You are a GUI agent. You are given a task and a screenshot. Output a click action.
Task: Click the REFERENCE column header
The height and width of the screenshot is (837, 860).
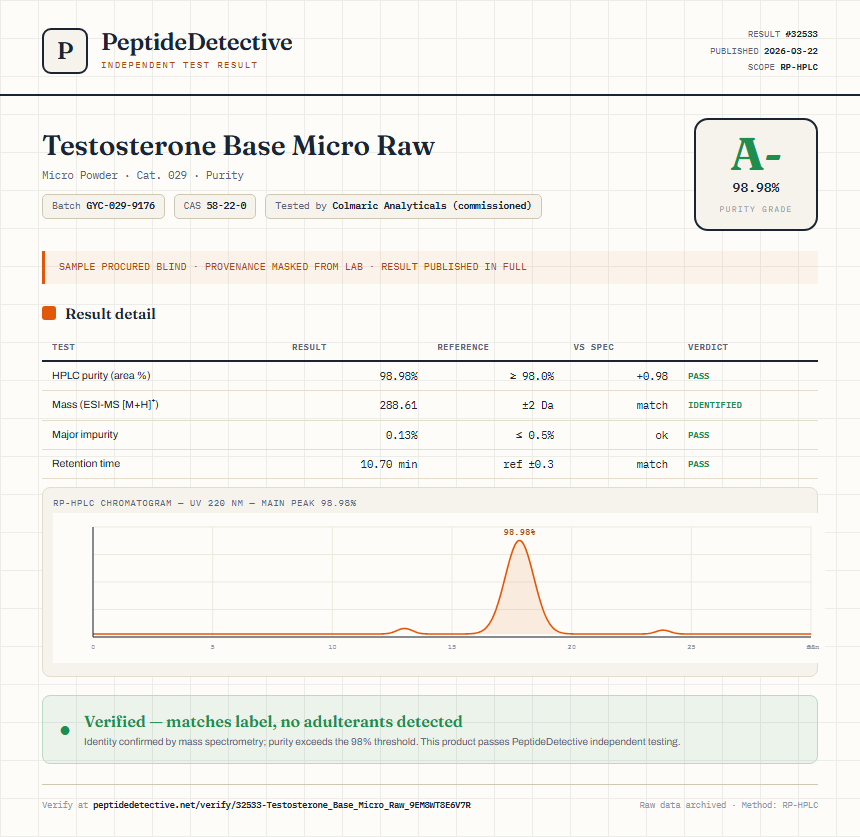tap(463, 347)
